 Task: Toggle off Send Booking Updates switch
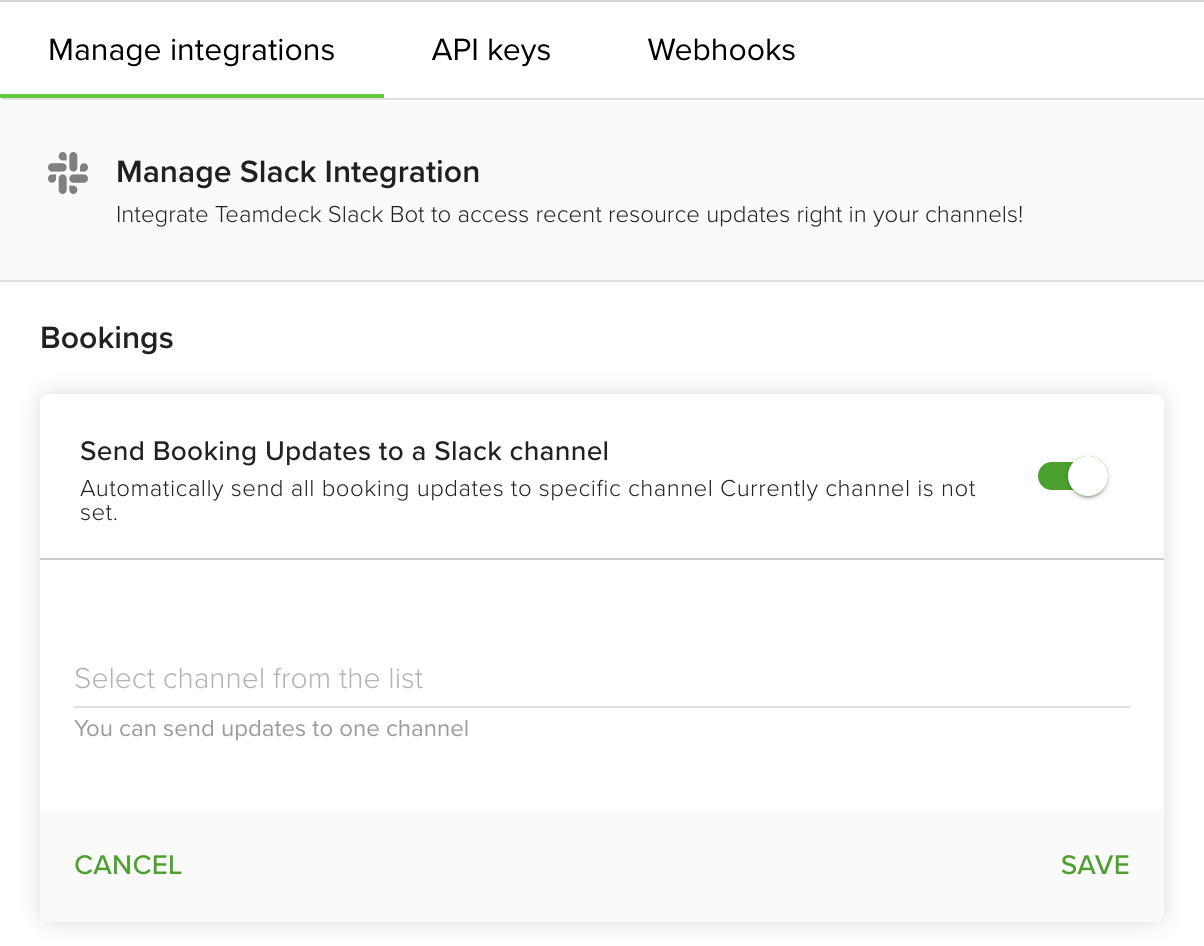pyautogui.click(x=1073, y=476)
